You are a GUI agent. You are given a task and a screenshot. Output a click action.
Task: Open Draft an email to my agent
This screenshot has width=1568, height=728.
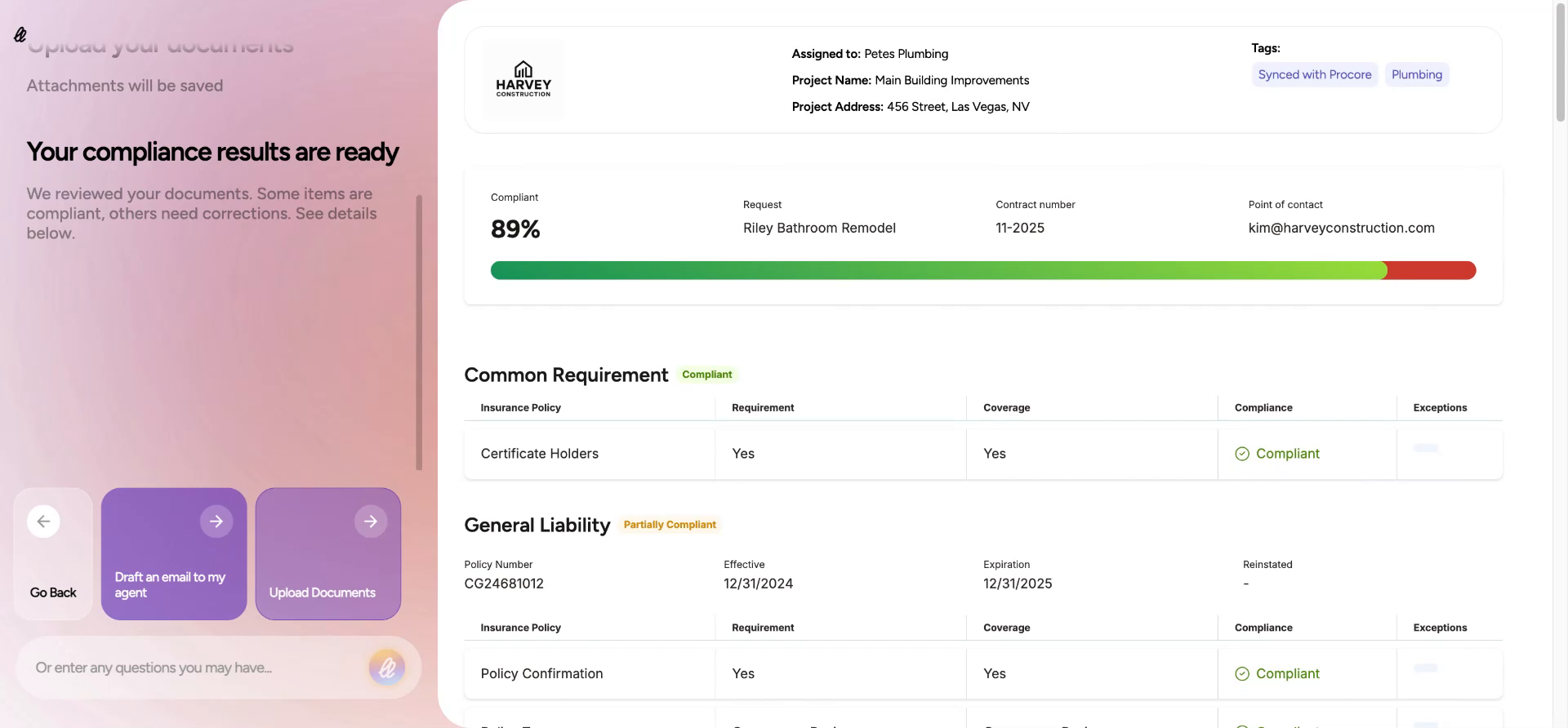(174, 554)
